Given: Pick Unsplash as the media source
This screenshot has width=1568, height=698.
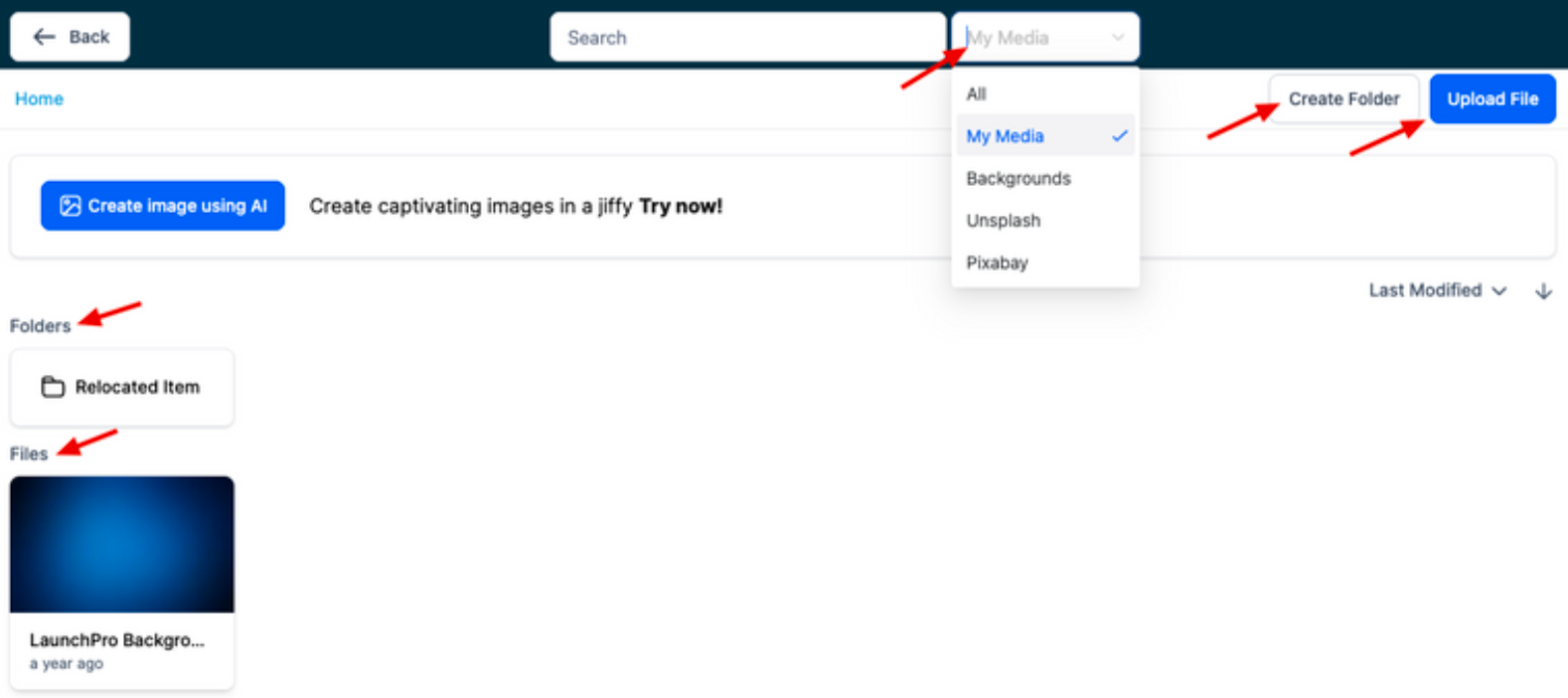Looking at the screenshot, I should coord(1045,220).
